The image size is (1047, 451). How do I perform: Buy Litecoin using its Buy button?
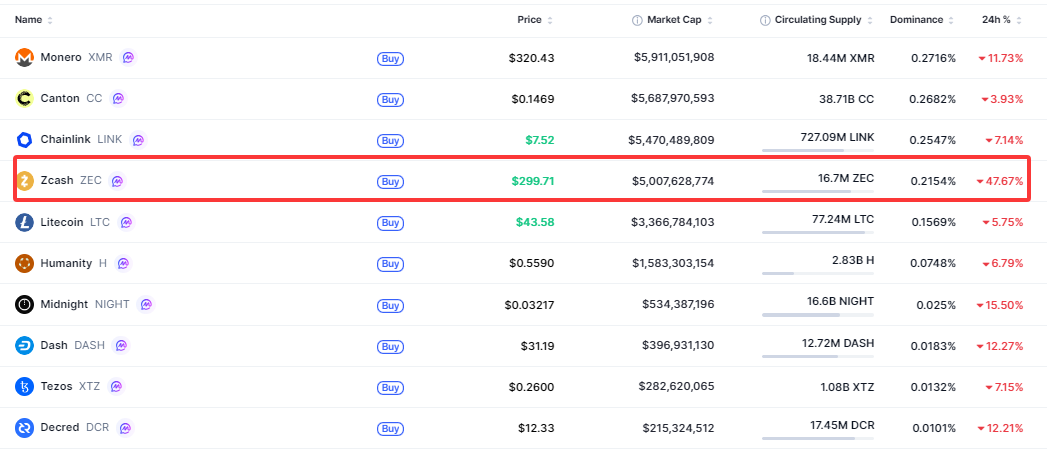[390, 223]
